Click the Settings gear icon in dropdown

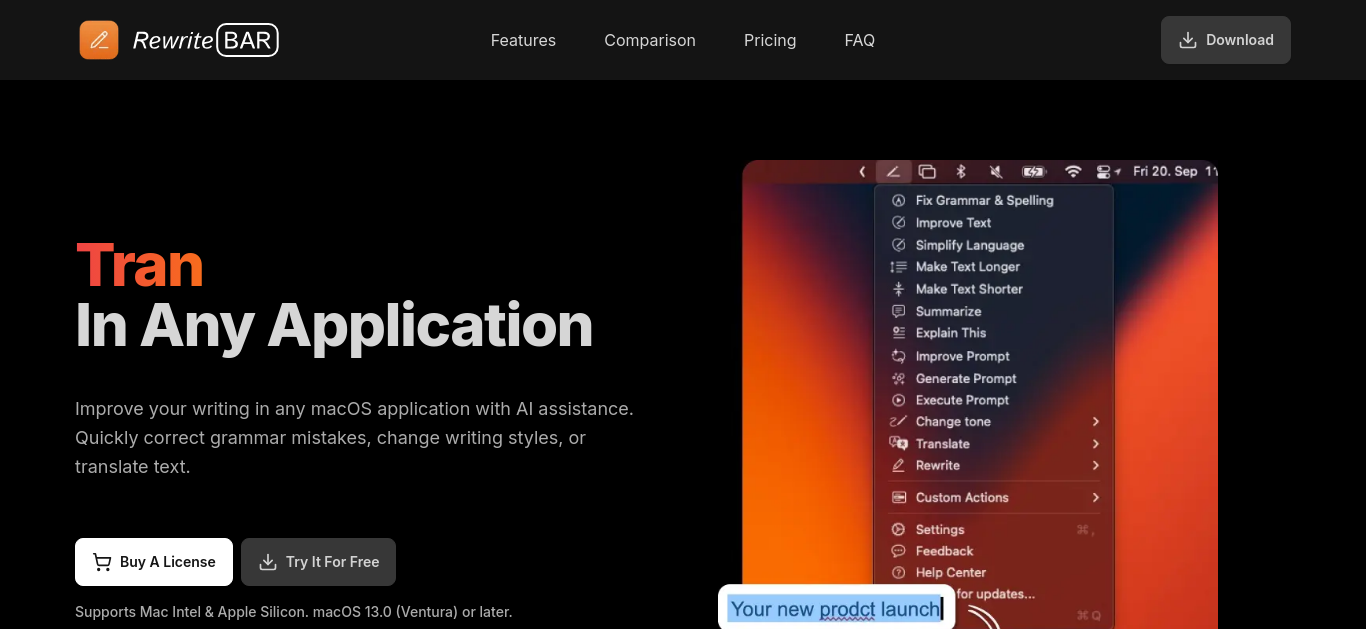tap(898, 529)
